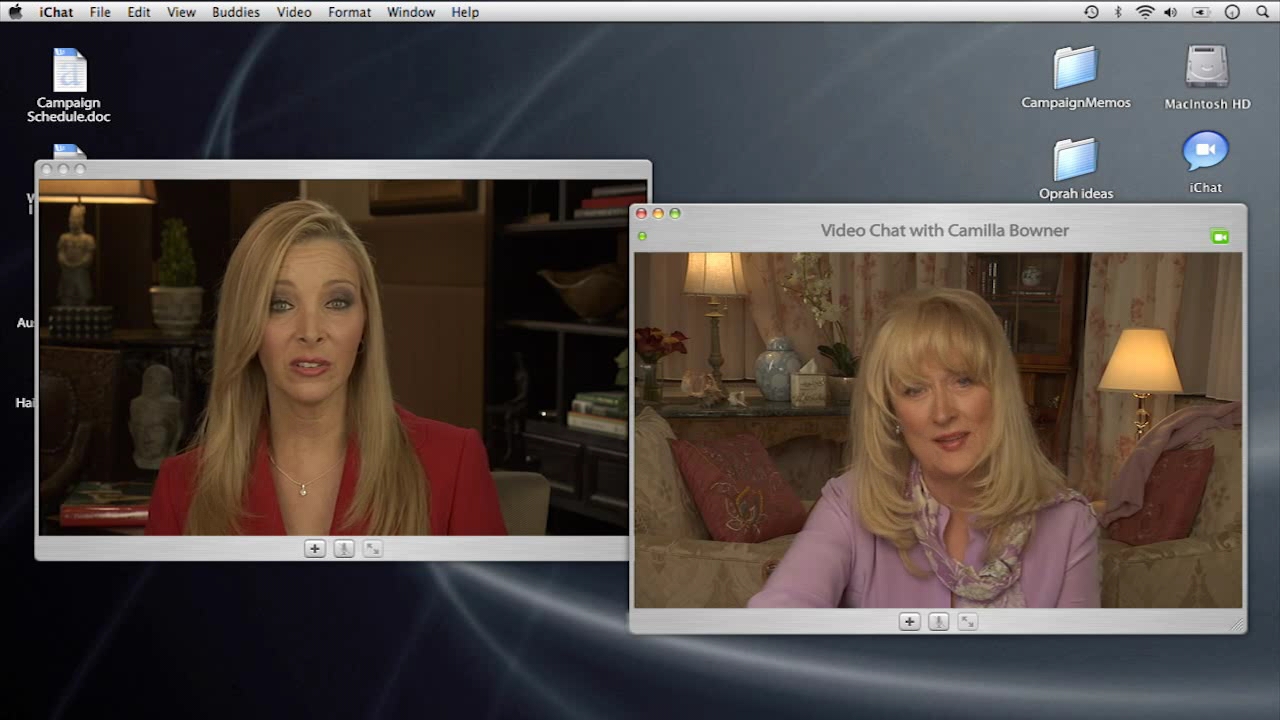
Task: Select the CampaignMemos folder
Action: (1076, 78)
